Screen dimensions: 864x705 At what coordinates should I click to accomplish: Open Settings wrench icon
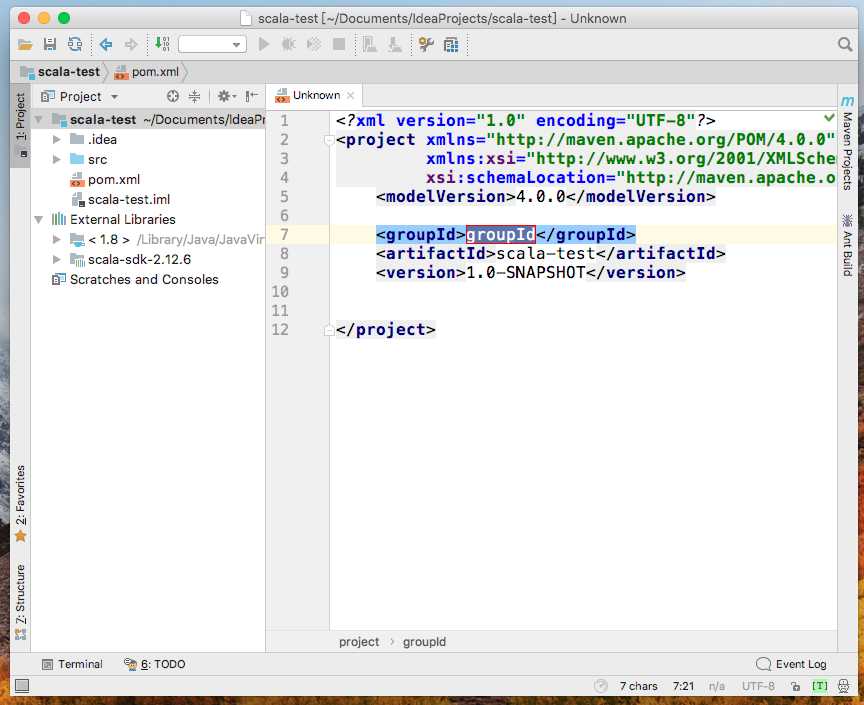tap(426, 44)
